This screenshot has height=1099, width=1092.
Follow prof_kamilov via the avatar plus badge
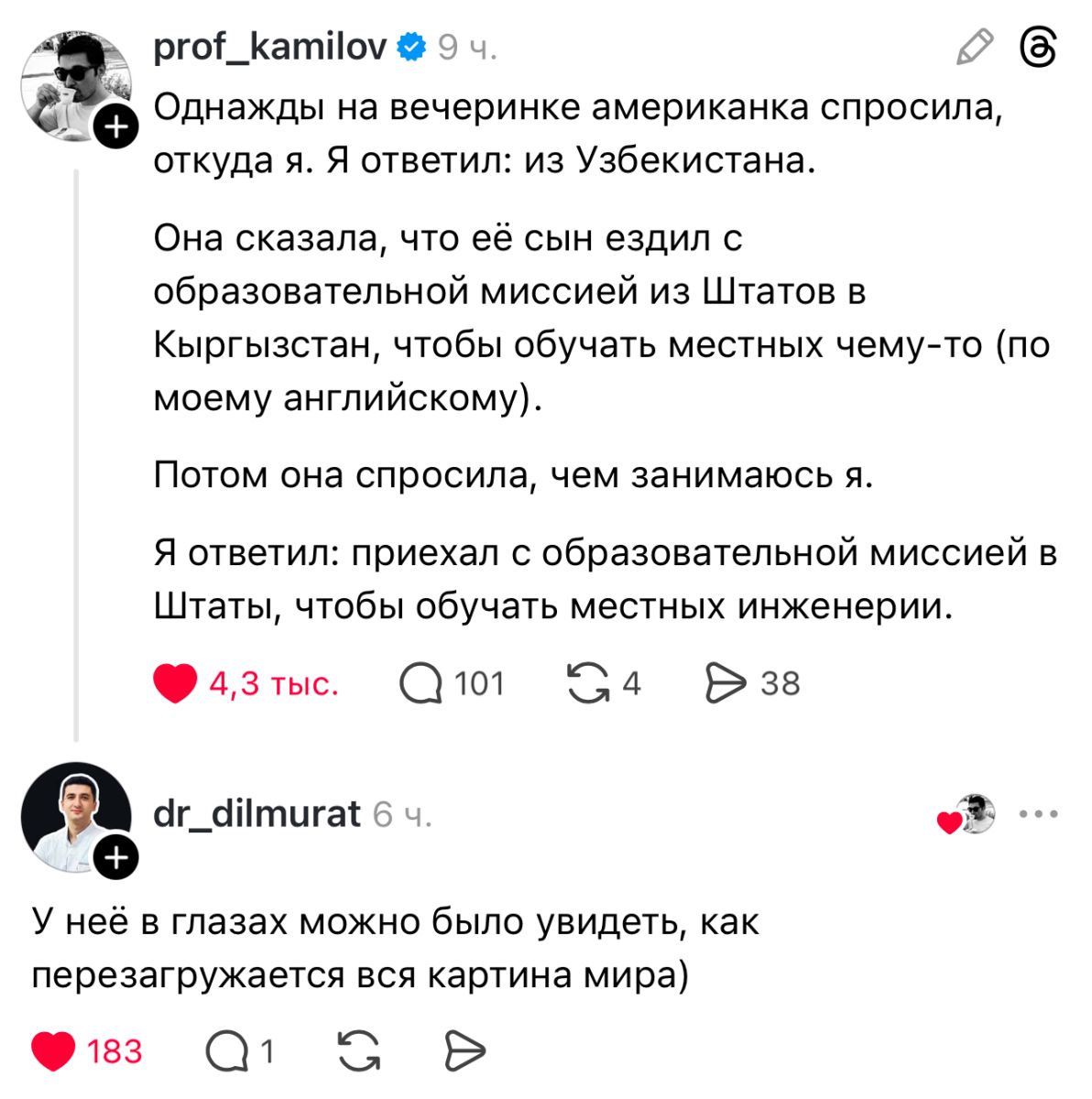(116, 127)
